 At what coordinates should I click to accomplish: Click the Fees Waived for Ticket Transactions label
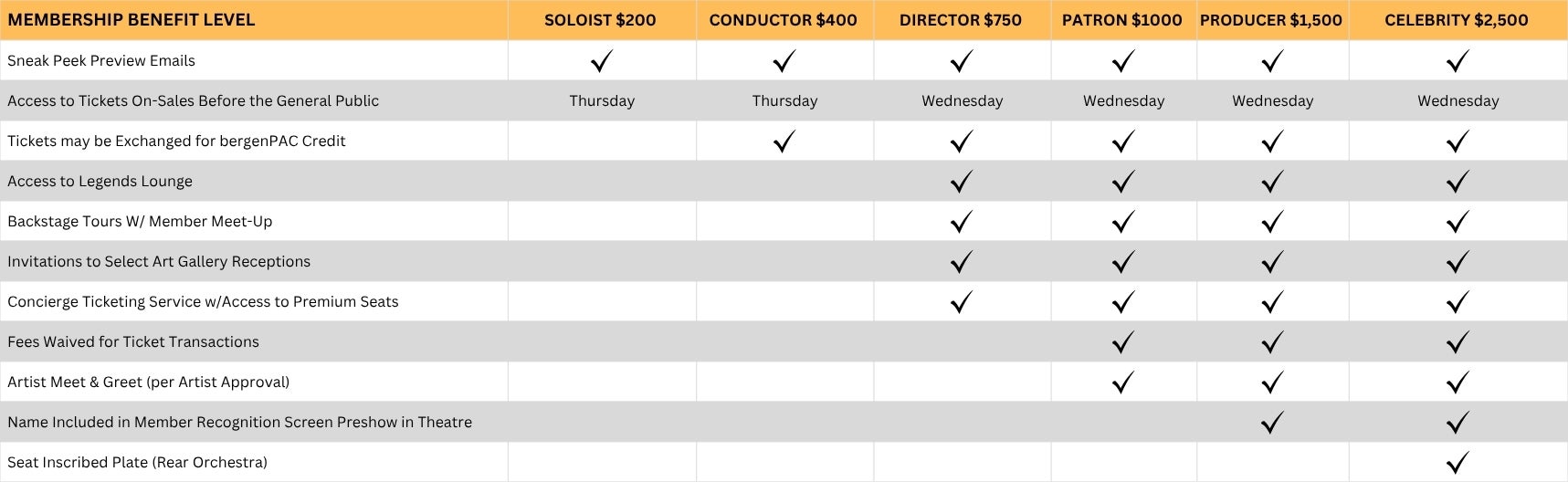pos(133,342)
